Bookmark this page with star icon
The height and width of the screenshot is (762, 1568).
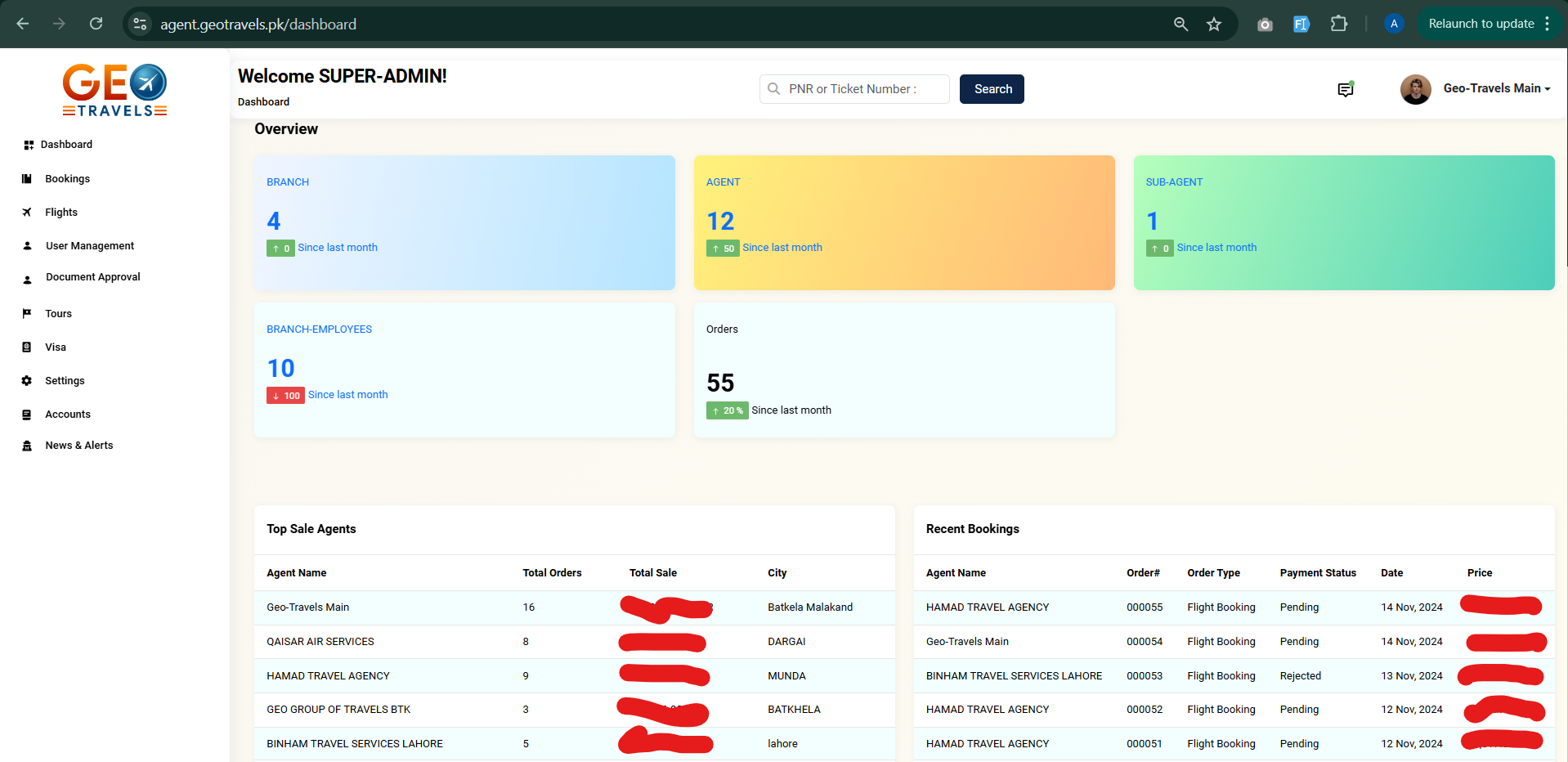(x=1214, y=25)
